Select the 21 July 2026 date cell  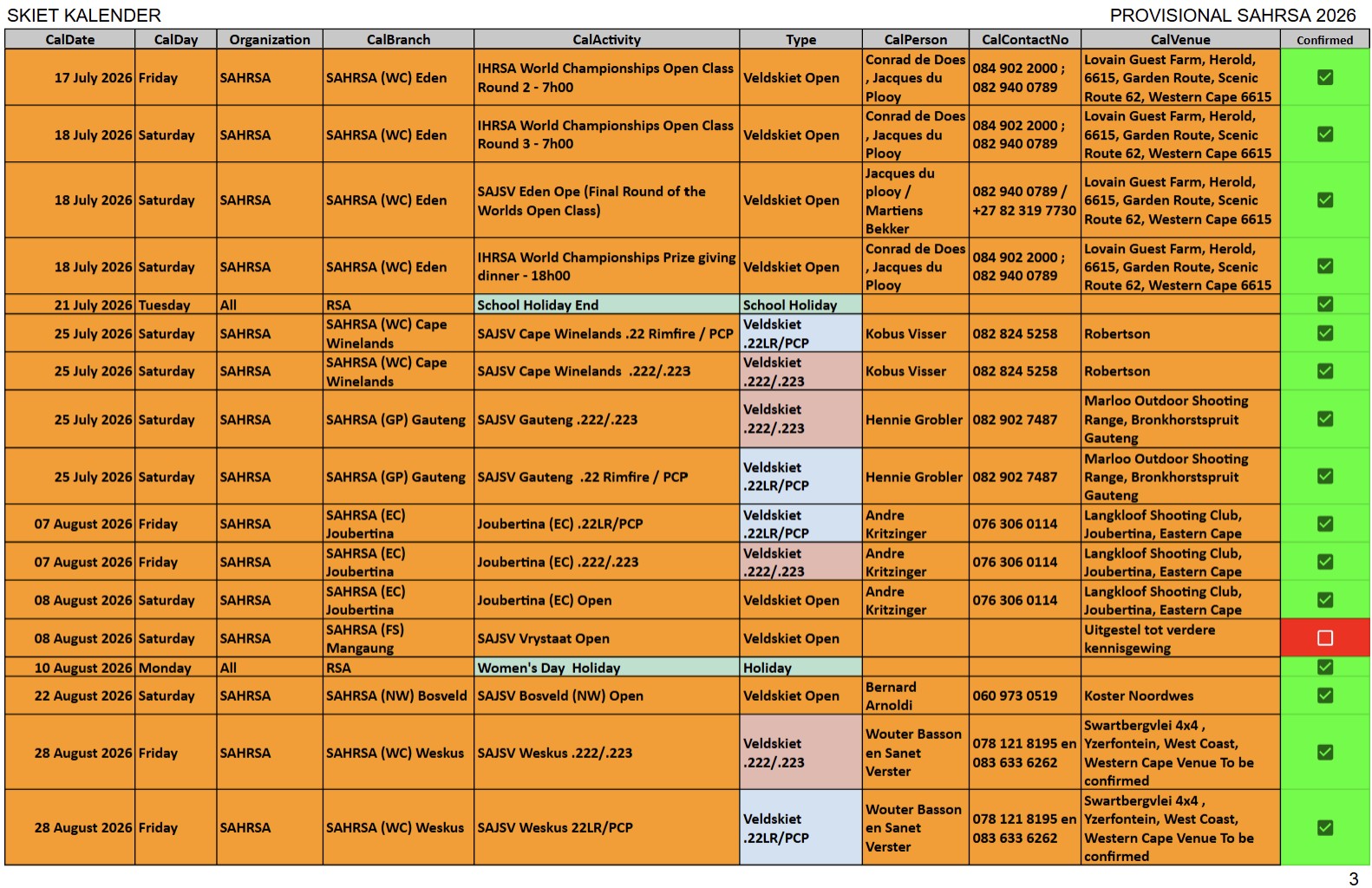point(70,304)
